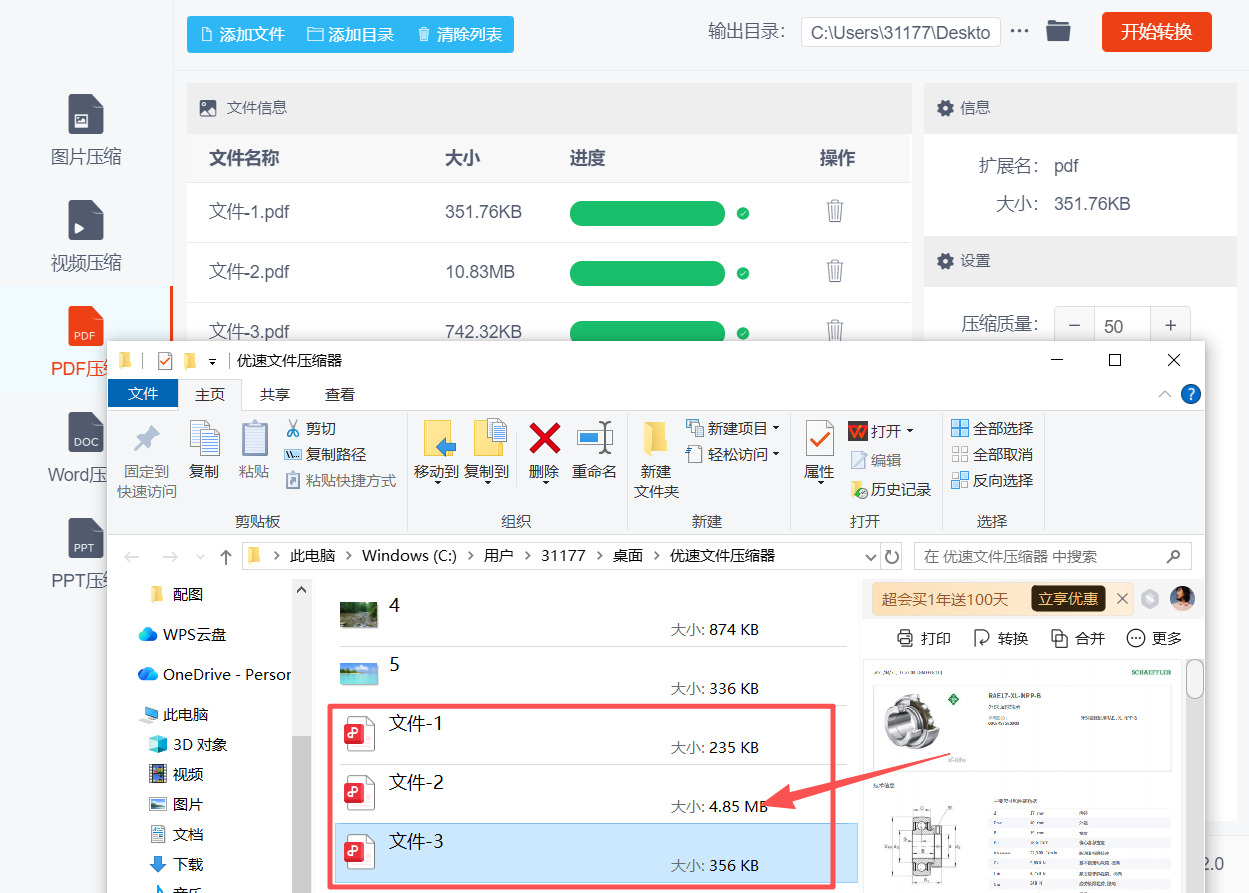1249x893 pixels.
Task: Click the progress bar of 文件-2.pdf
Action: [x=647, y=273]
